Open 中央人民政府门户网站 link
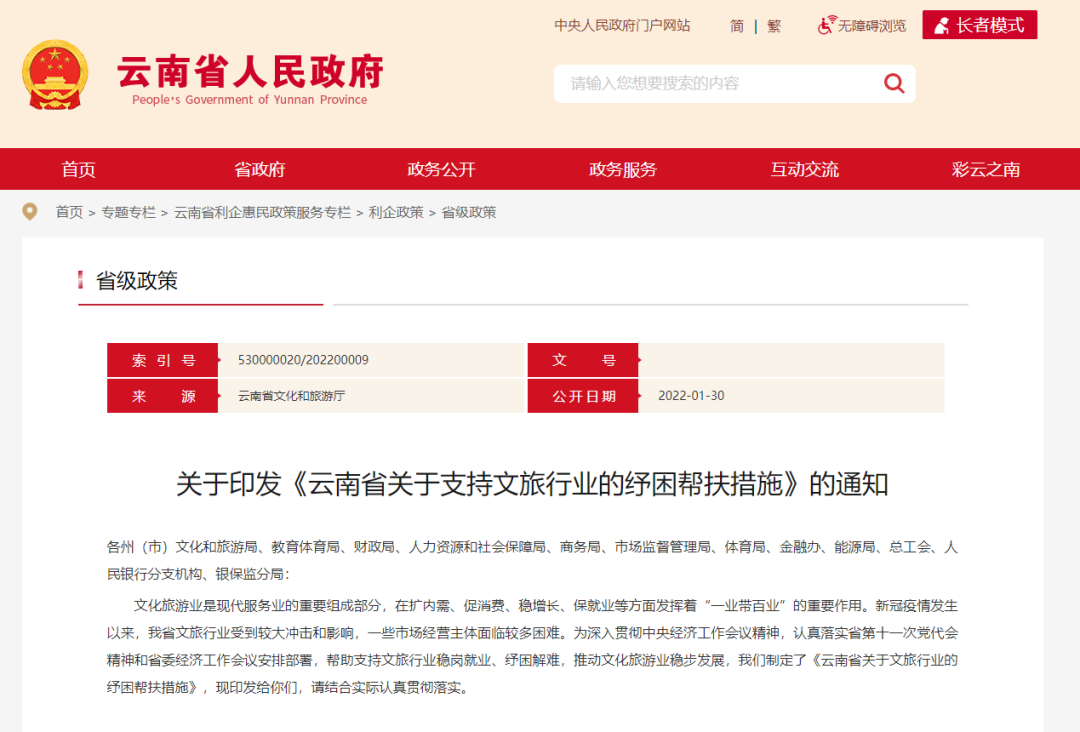Image resolution: width=1080 pixels, height=732 pixels. (x=622, y=25)
